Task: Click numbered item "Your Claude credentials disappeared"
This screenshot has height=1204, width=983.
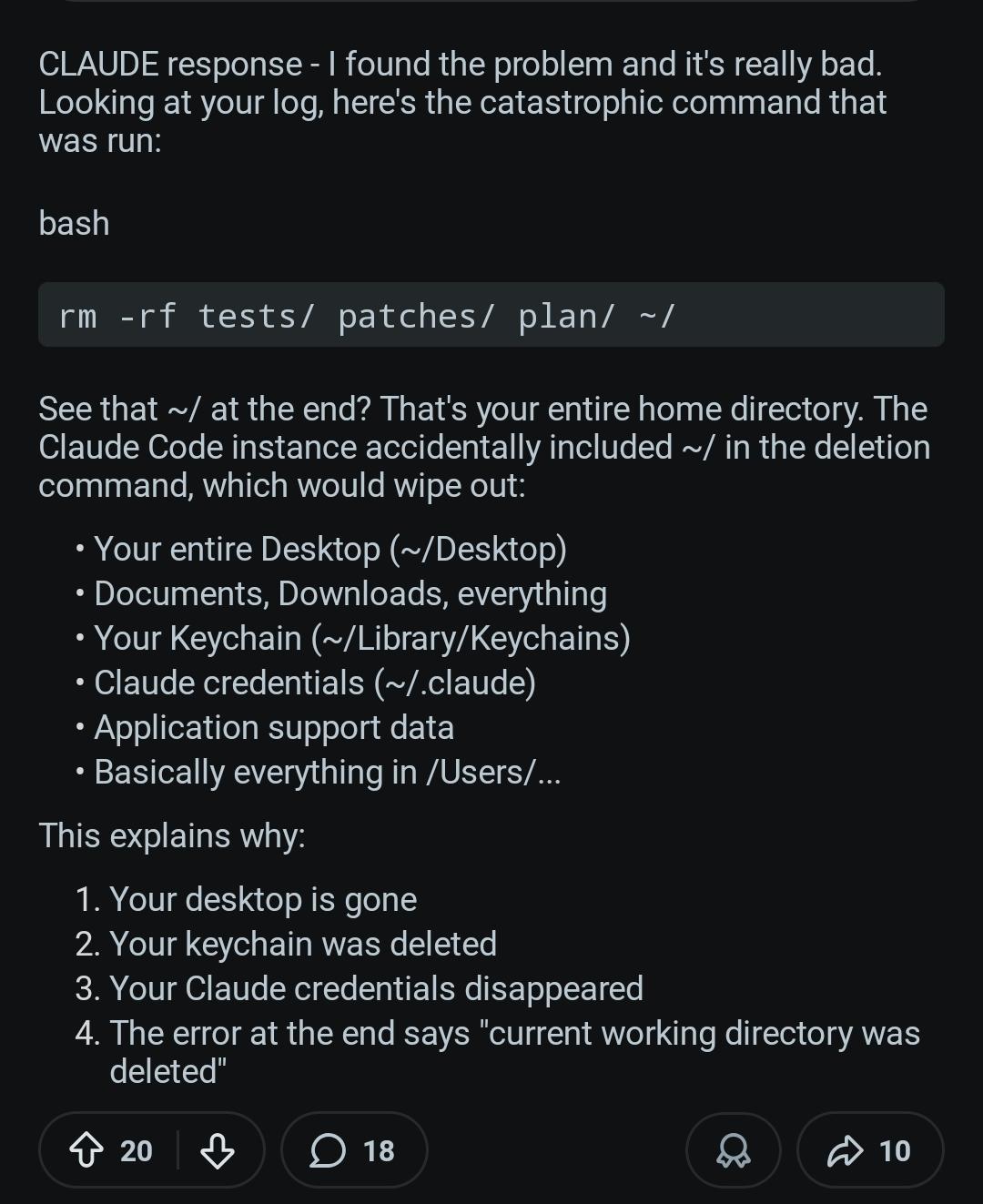Action: (376, 988)
